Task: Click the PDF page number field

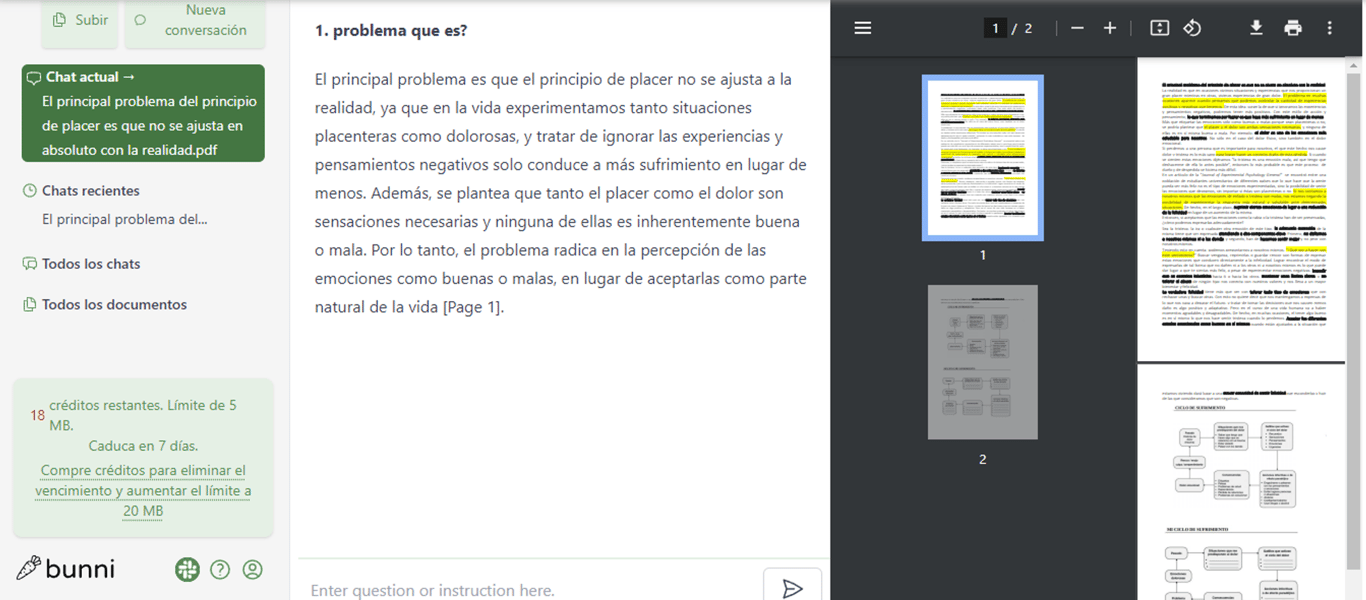Action: [x=995, y=28]
